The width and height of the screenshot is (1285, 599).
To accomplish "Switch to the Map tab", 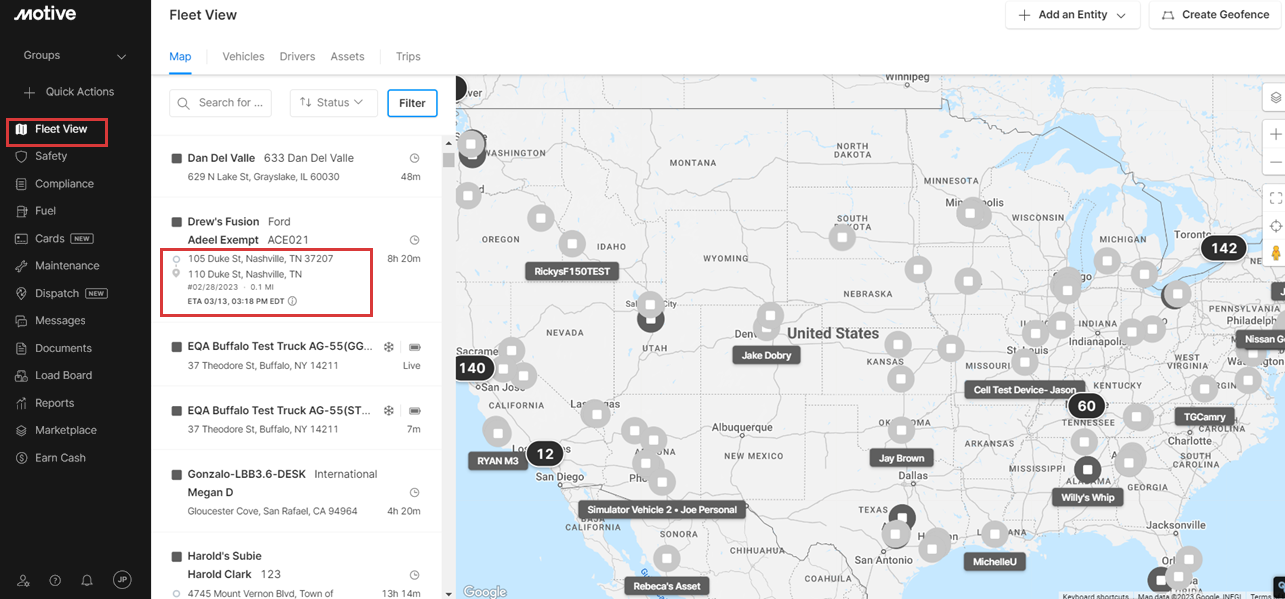I will [180, 57].
